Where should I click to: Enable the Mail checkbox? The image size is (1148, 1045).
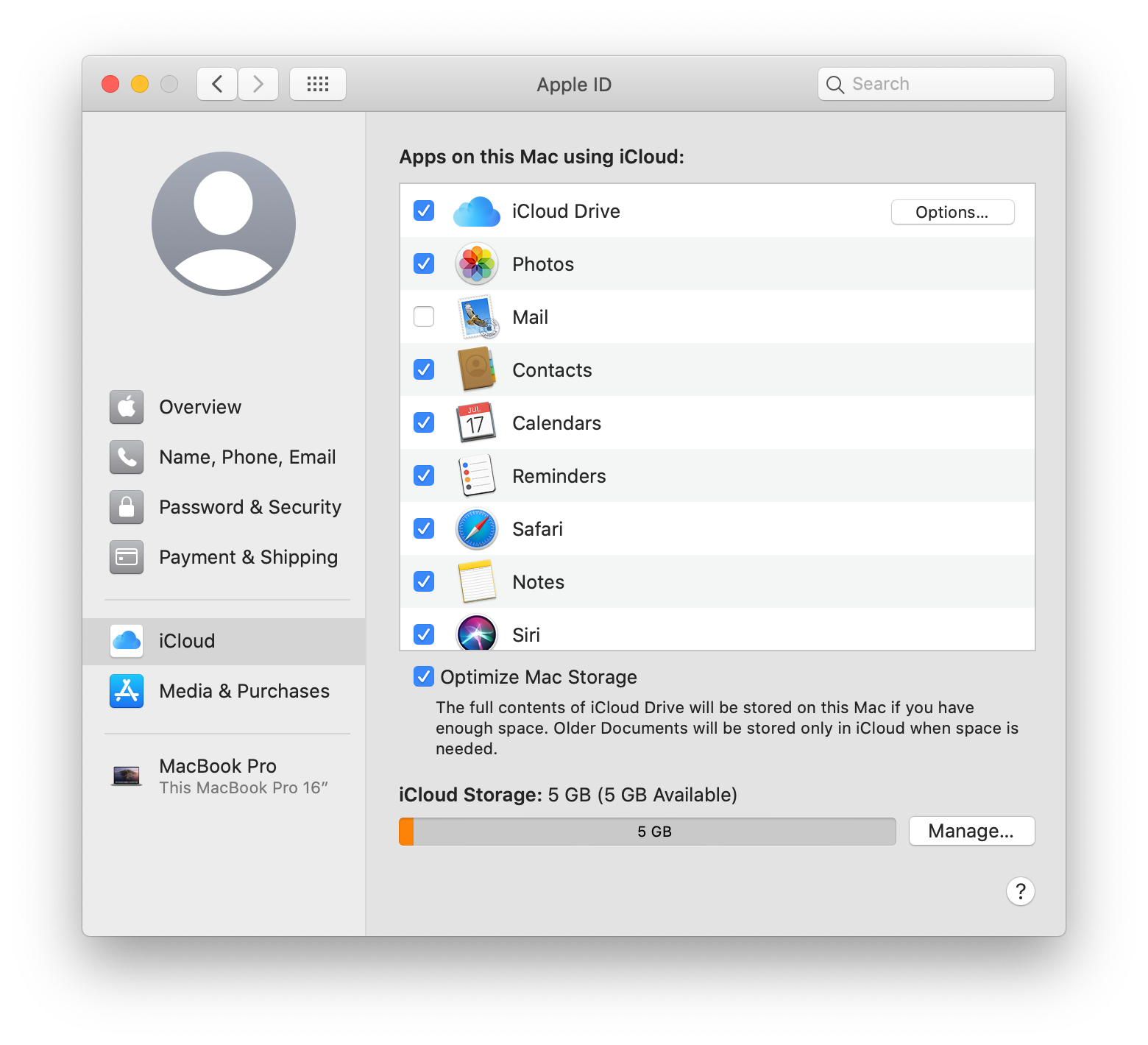(x=424, y=316)
